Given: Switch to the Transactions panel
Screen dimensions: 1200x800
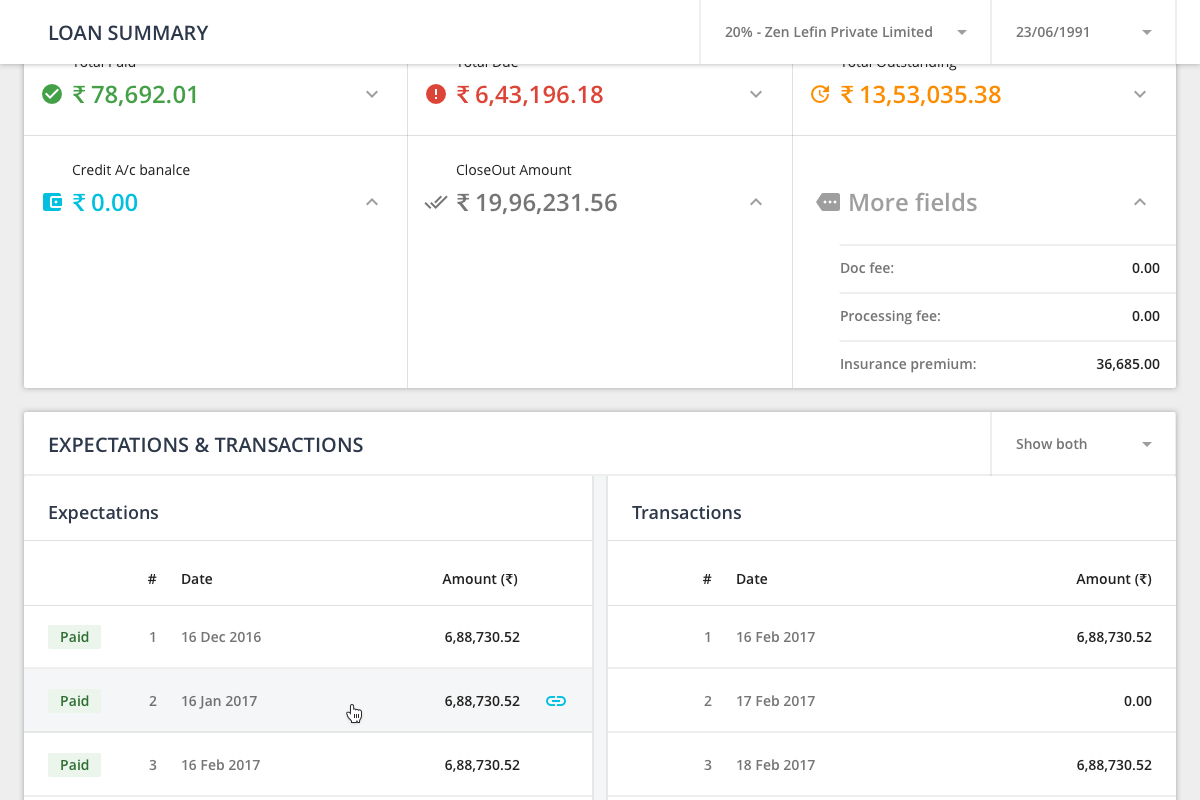Looking at the screenshot, I should click(686, 512).
